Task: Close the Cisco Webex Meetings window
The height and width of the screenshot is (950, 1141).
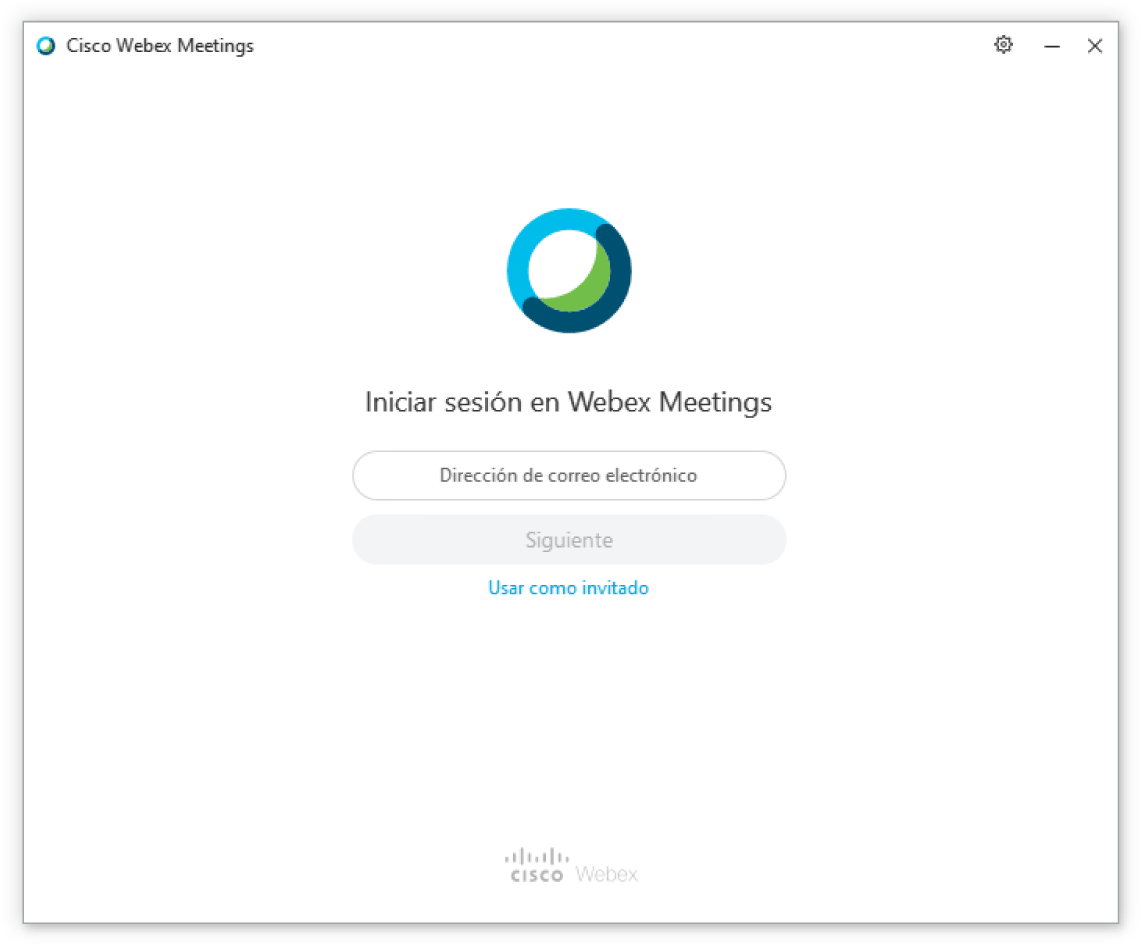Action: [x=1094, y=46]
